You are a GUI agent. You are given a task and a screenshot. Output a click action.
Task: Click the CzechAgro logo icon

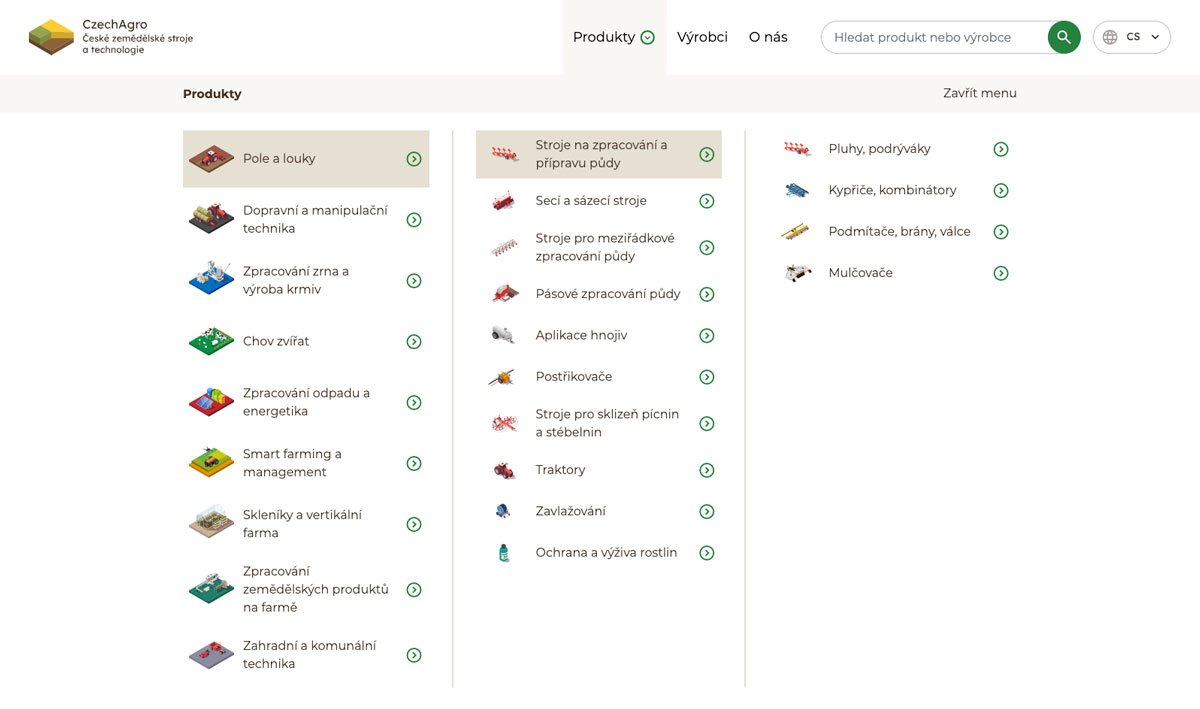(51, 37)
